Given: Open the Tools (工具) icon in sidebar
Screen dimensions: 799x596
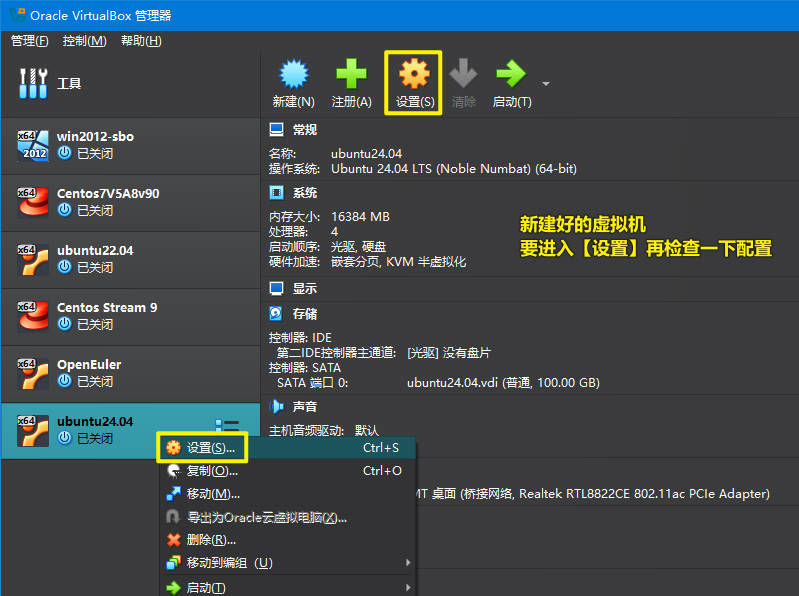Looking at the screenshot, I should (34, 85).
